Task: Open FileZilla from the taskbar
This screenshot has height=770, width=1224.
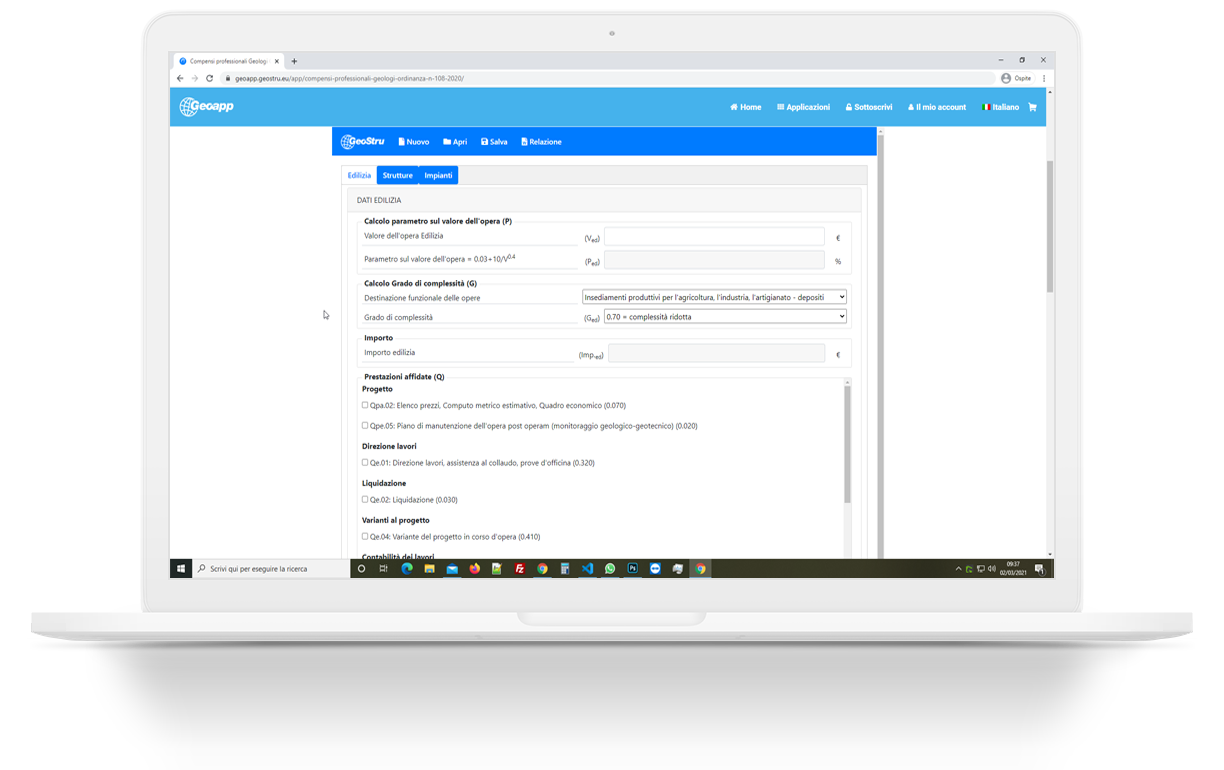Action: pyautogui.click(x=520, y=568)
